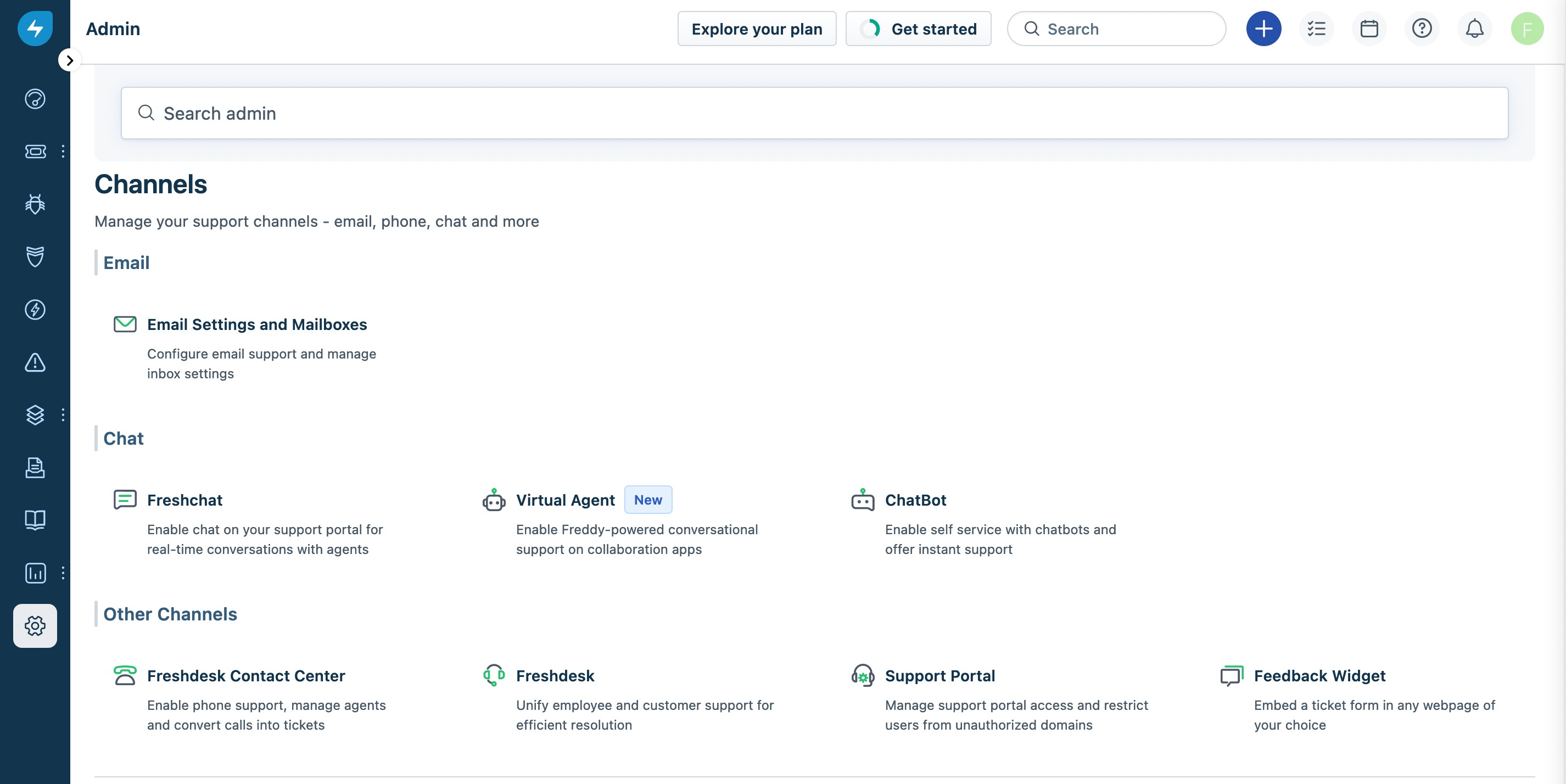Expand the Tickets submenu dots

(x=63, y=152)
